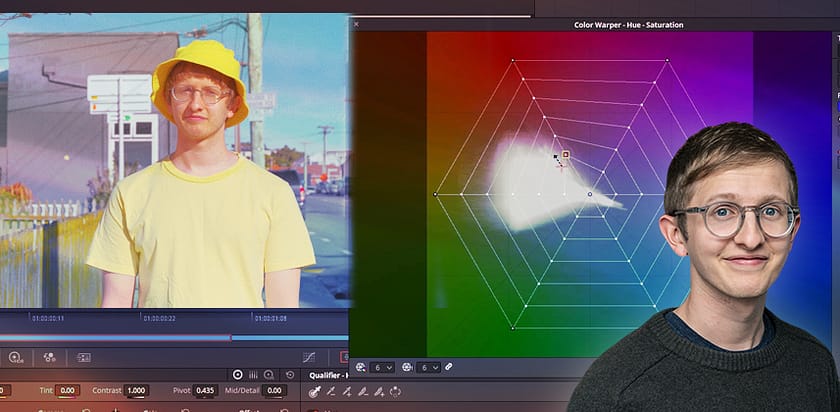Choose the add color picker tool
Image resolution: width=840 pixels, height=412 pixels.
click(x=347, y=392)
